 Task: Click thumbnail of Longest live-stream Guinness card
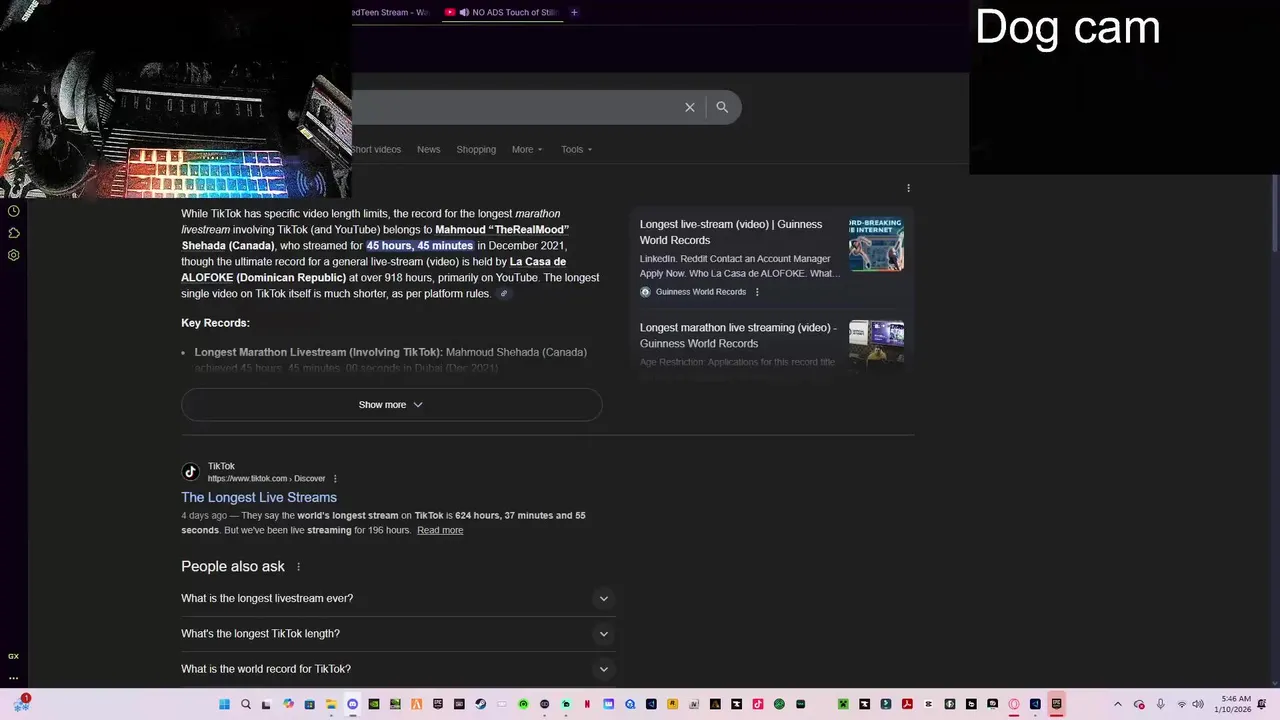pyautogui.click(x=876, y=244)
